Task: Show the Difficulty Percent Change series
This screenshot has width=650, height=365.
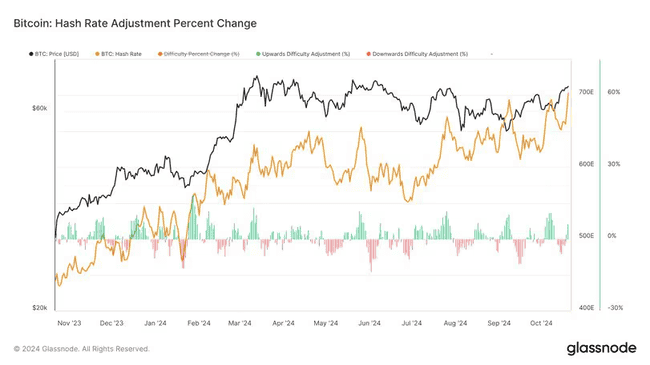Action: 199,54
